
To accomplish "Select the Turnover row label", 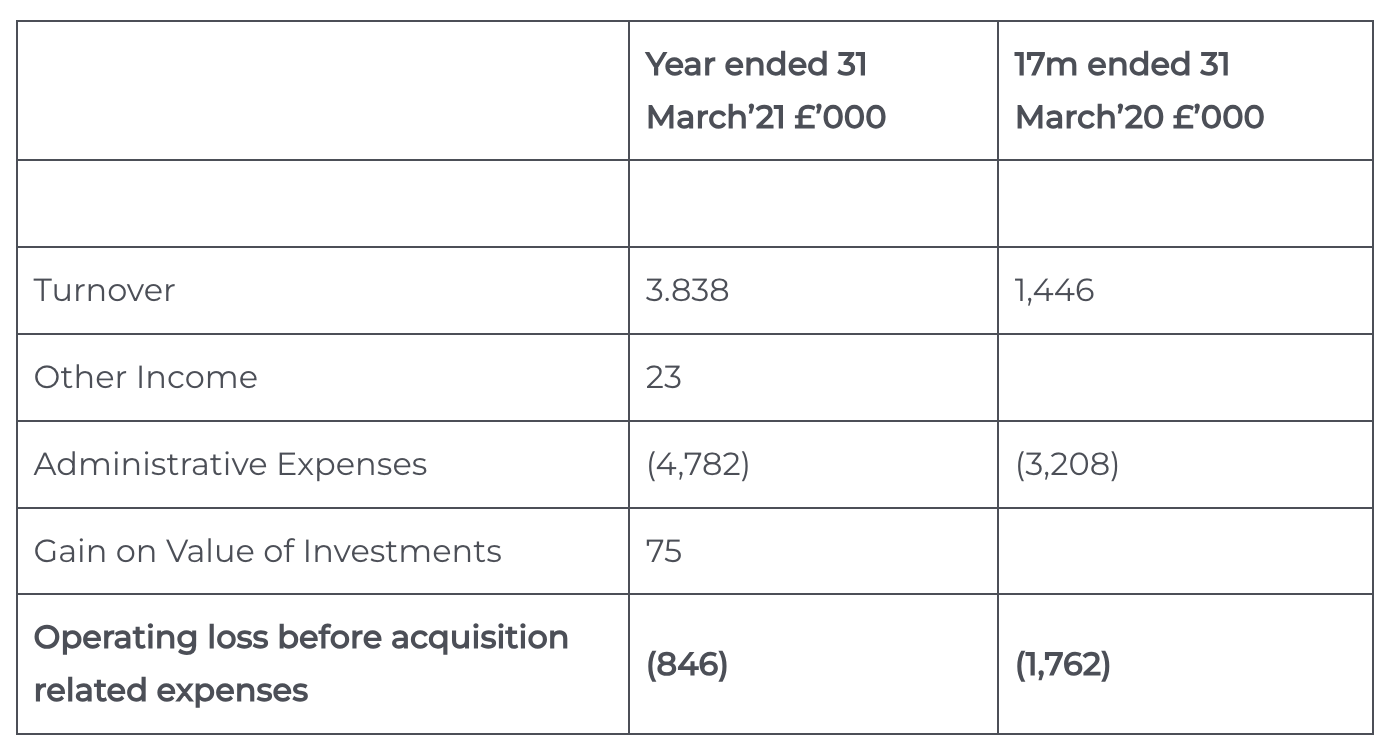I will [x=104, y=291].
